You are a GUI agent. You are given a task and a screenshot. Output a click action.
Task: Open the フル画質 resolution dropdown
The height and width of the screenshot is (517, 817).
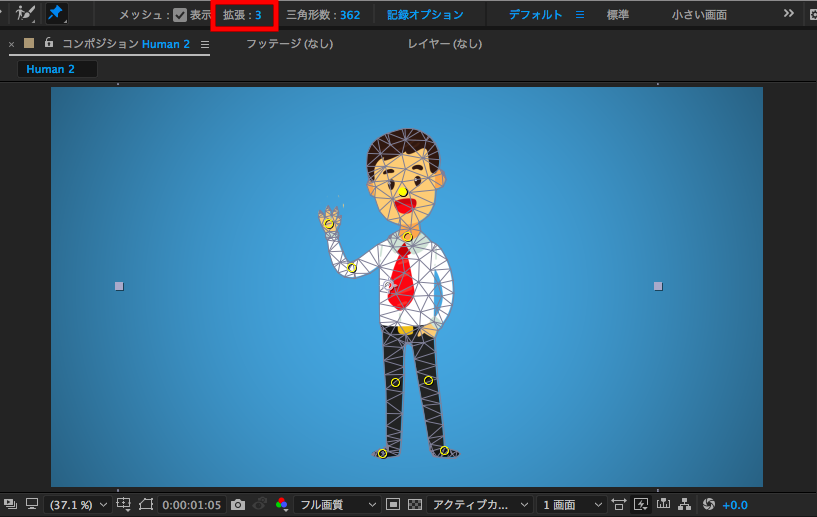pyautogui.click(x=337, y=504)
